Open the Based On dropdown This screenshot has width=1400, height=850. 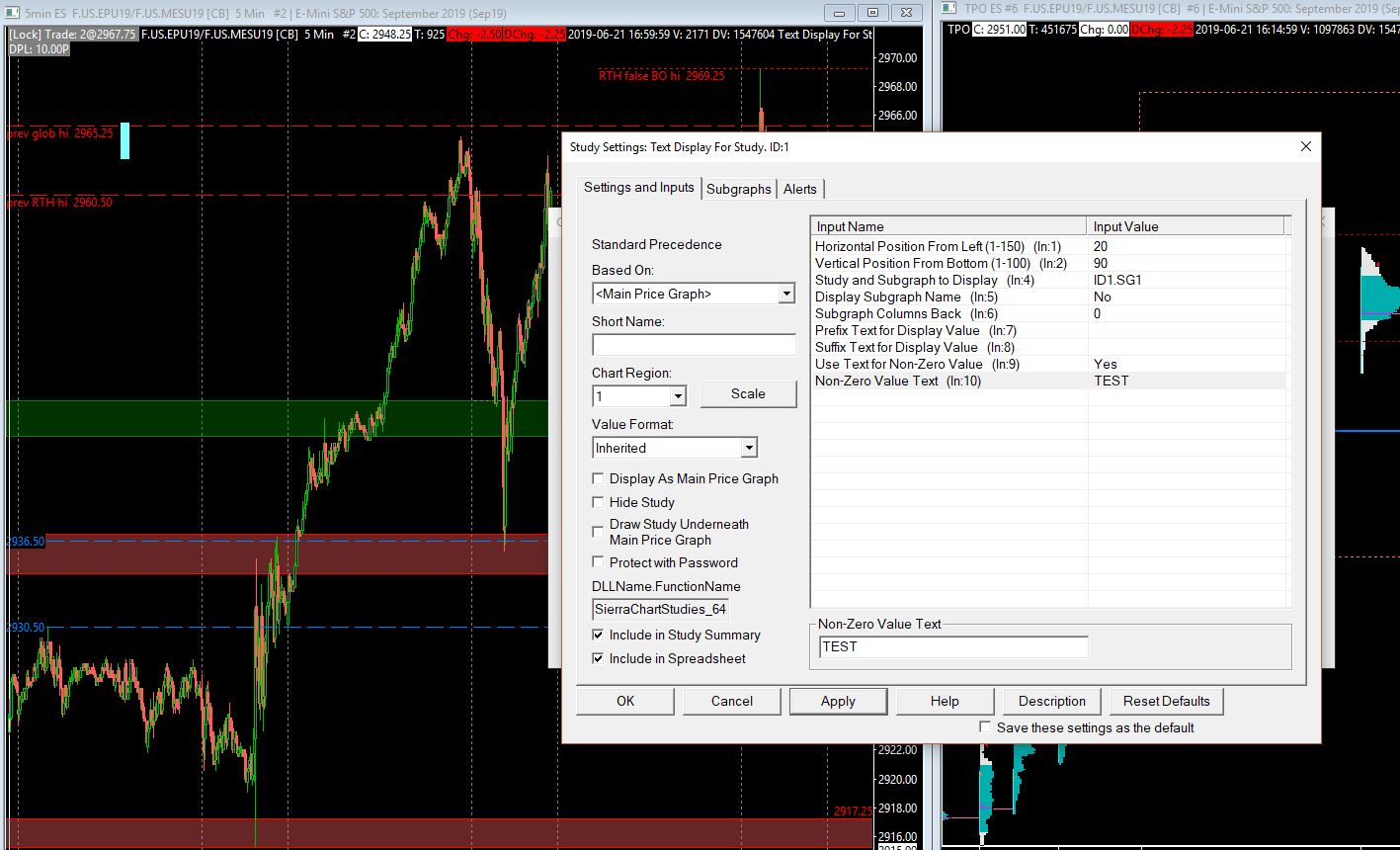point(785,294)
